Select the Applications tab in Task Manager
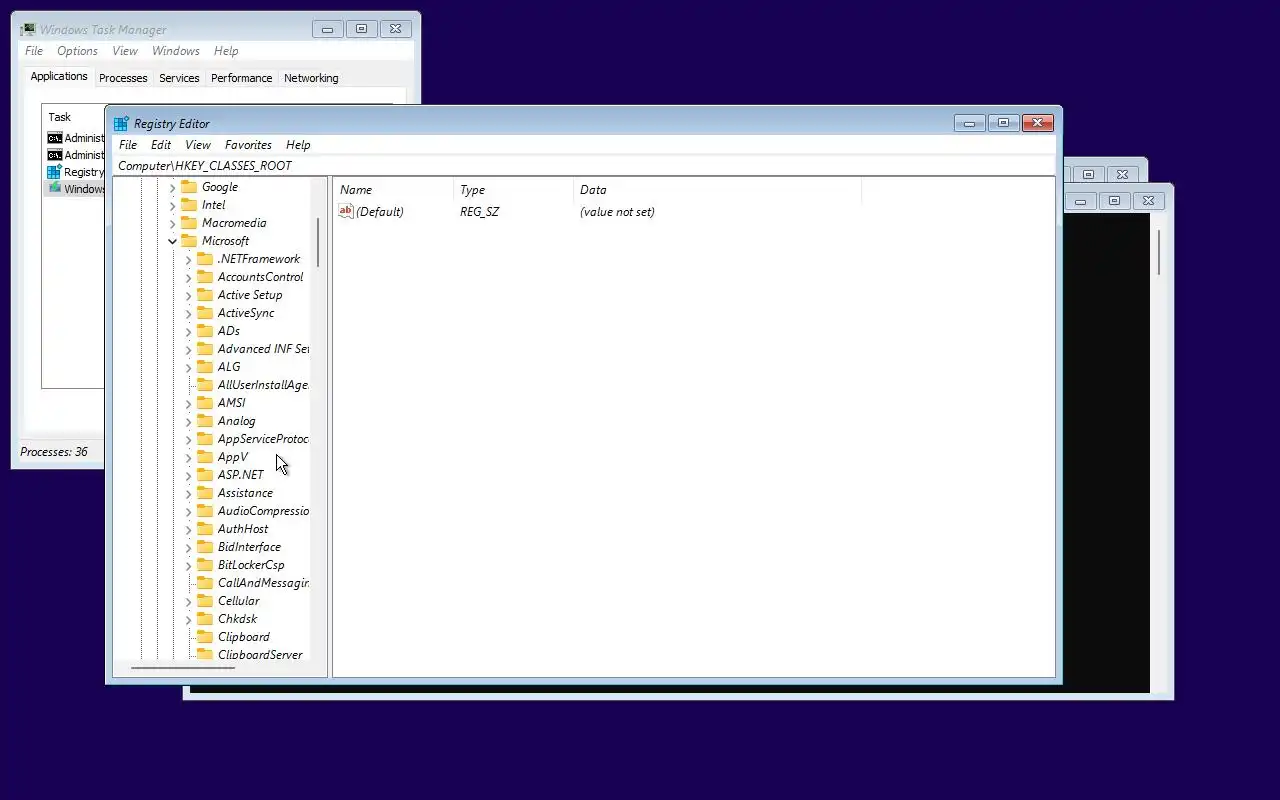Image resolution: width=1280 pixels, height=800 pixels. point(59,76)
